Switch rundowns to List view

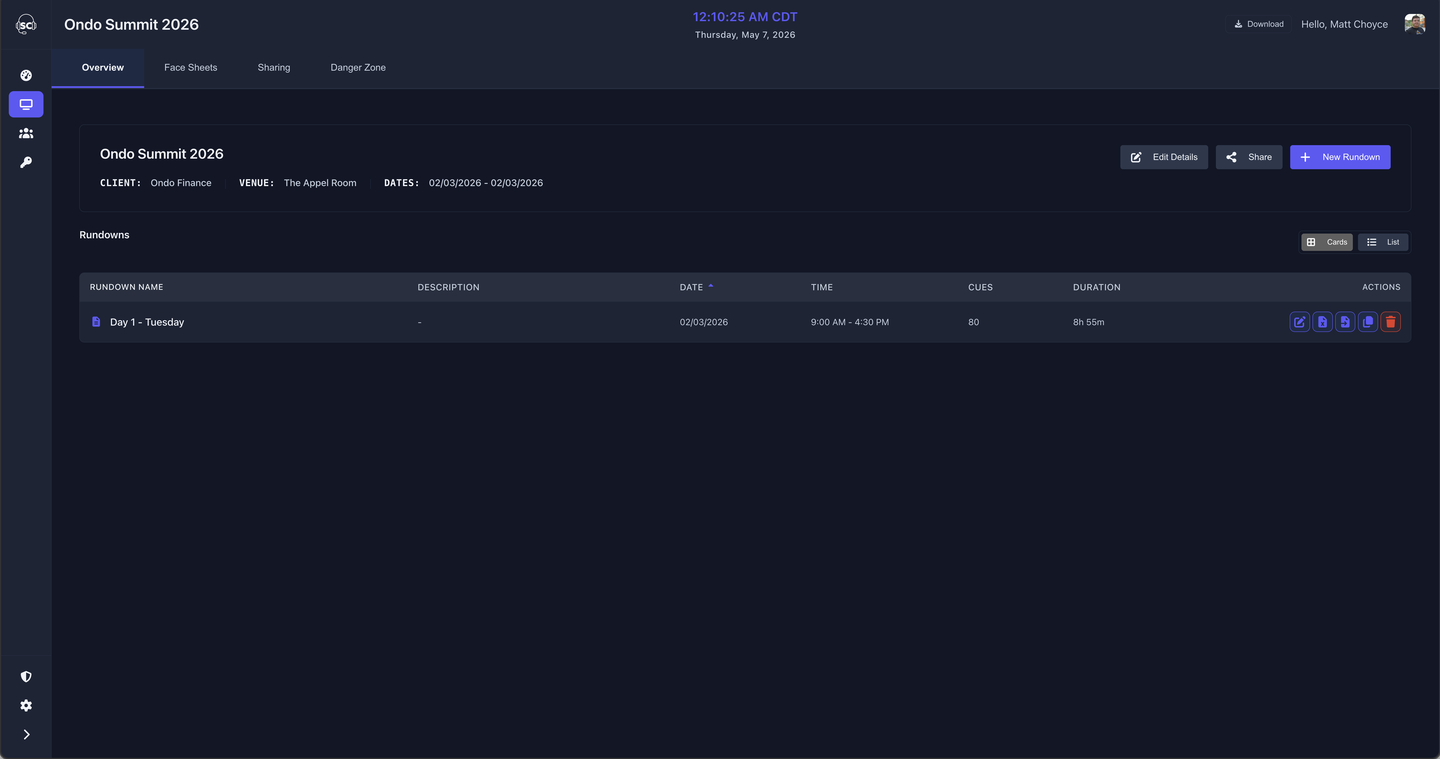[x=1383, y=242]
